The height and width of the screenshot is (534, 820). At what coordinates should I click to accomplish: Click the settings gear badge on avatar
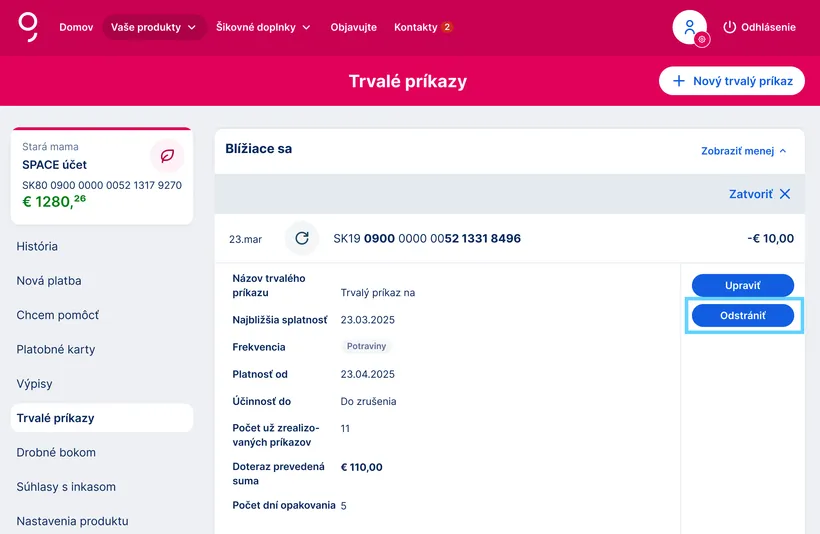(x=702, y=39)
